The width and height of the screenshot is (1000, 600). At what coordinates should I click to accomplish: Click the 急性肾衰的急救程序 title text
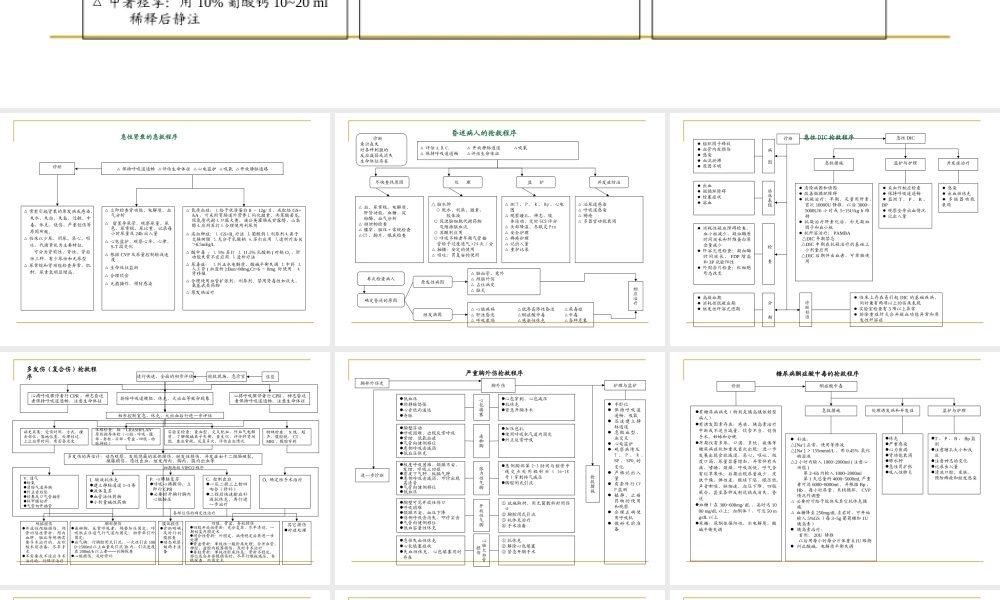pyautogui.click(x=148, y=135)
